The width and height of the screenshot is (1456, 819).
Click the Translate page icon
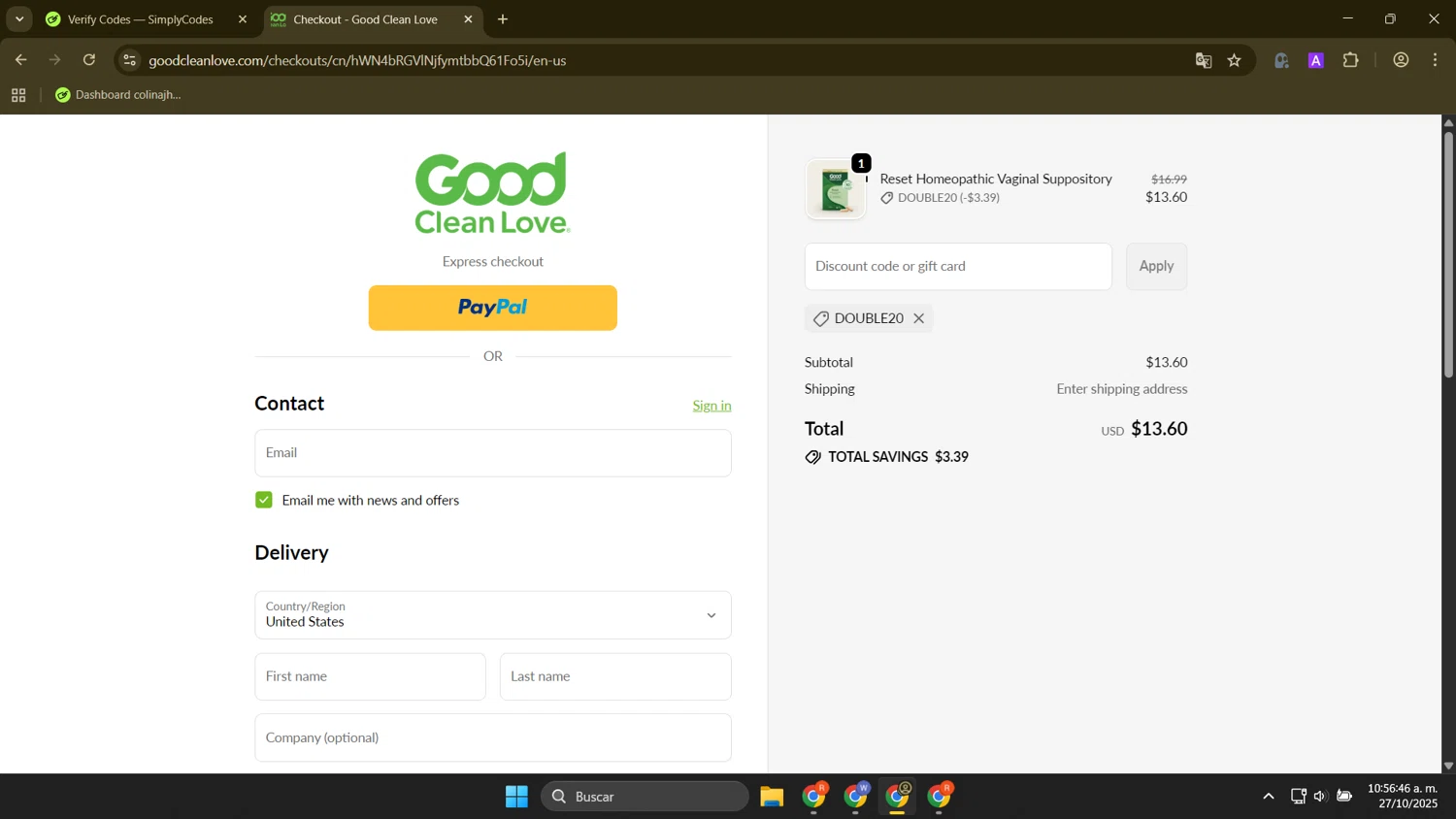click(1204, 60)
